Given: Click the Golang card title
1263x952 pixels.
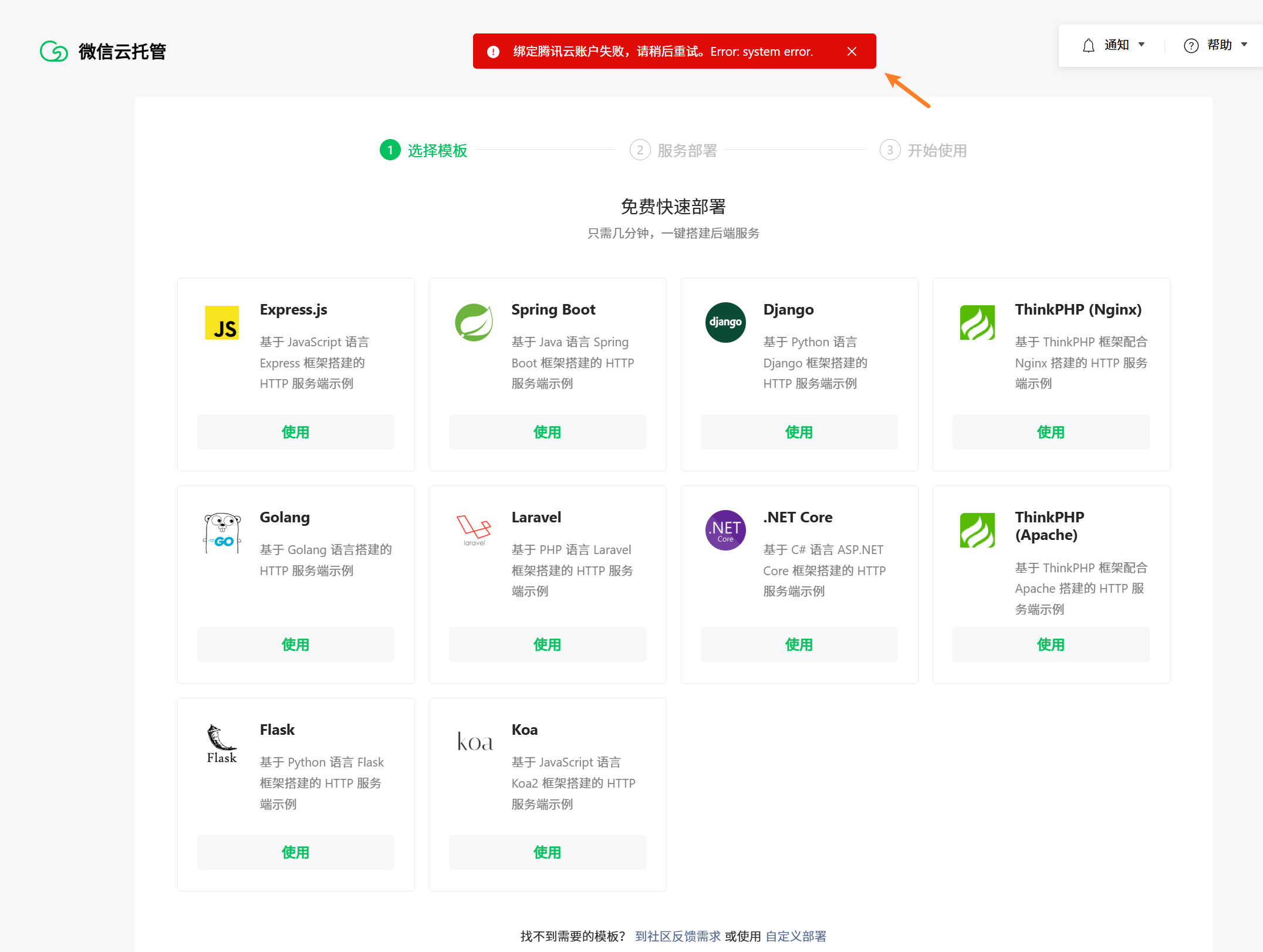Looking at the screenshot, I should pyautogui.click(x=285, y=517).
